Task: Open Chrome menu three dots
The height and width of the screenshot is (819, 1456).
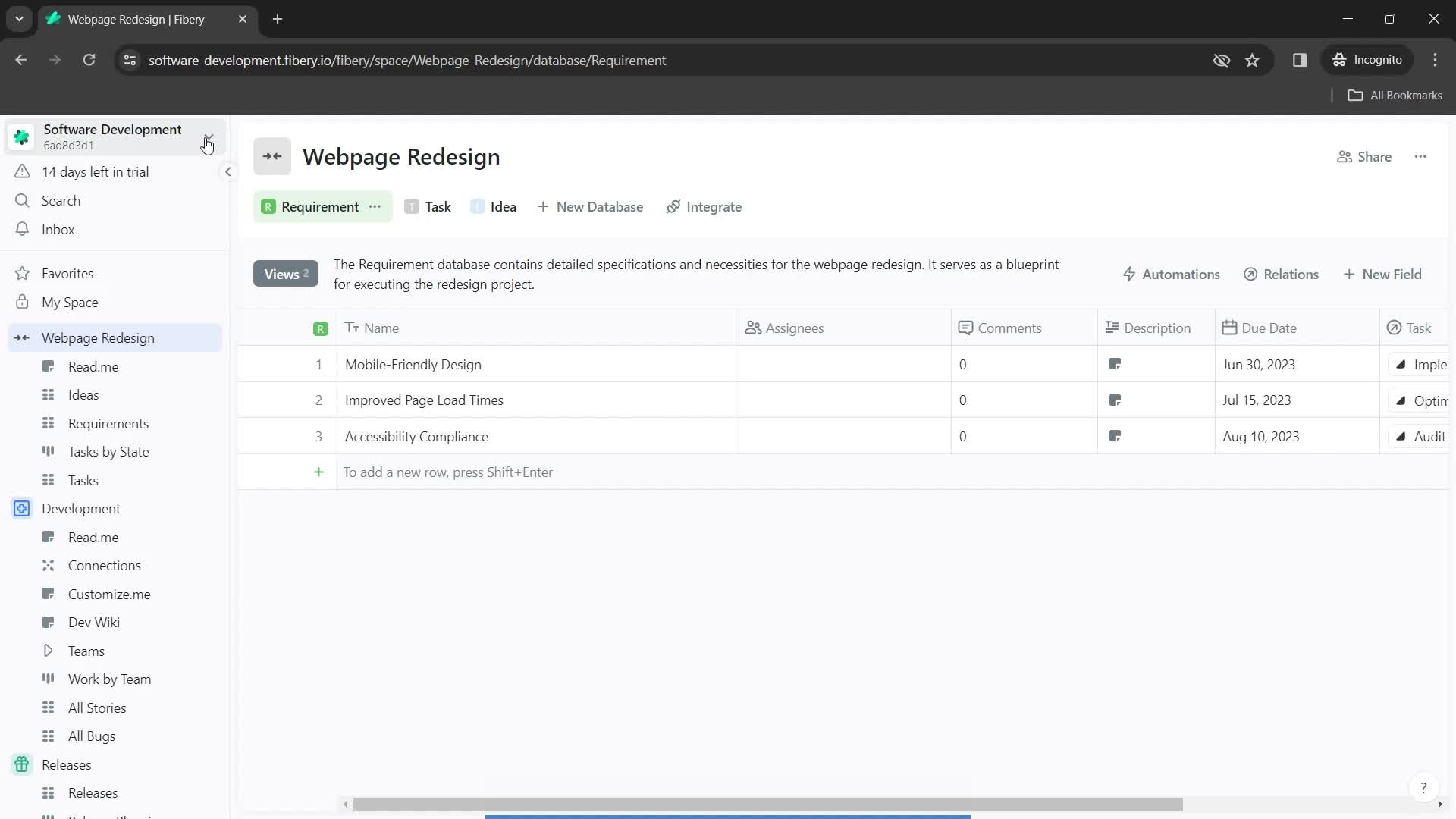Action: coord(1435,60)
